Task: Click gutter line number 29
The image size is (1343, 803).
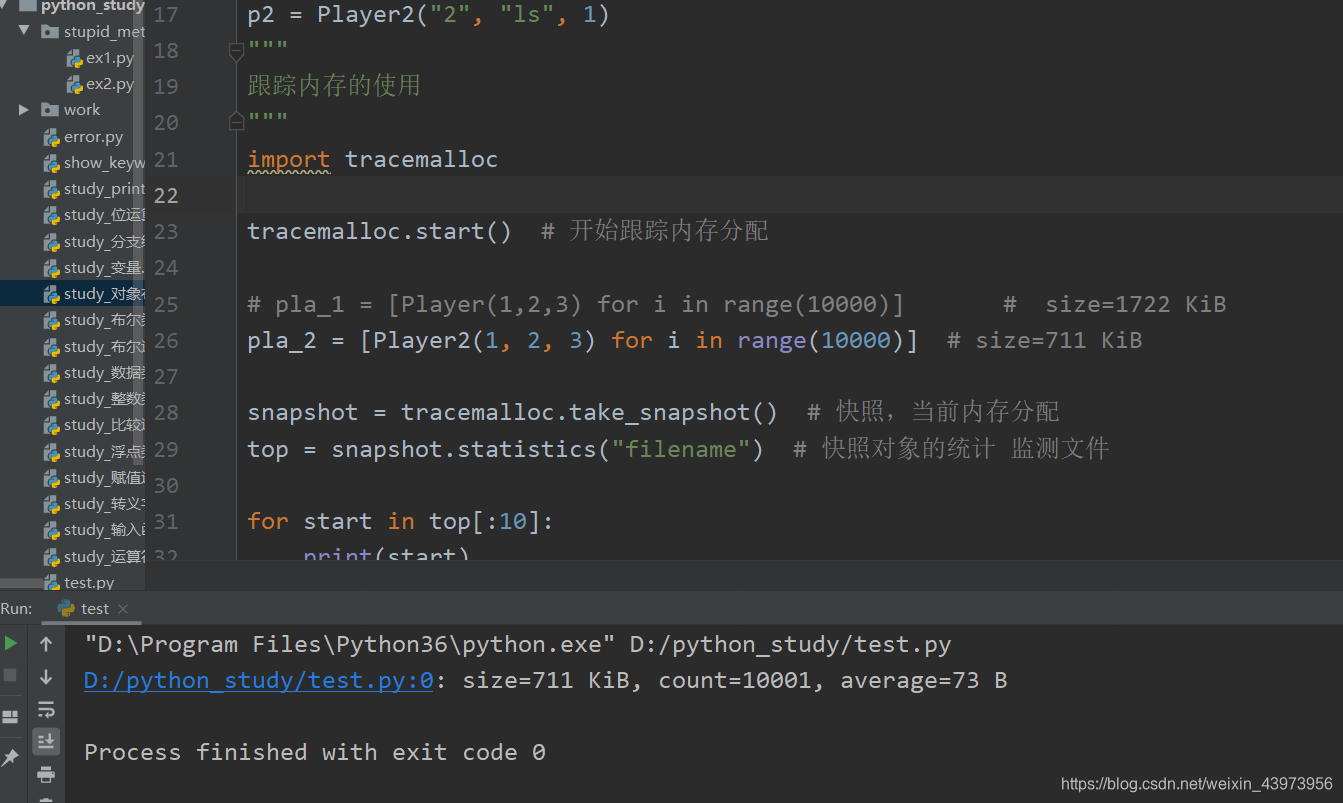Action: [167, 450]
